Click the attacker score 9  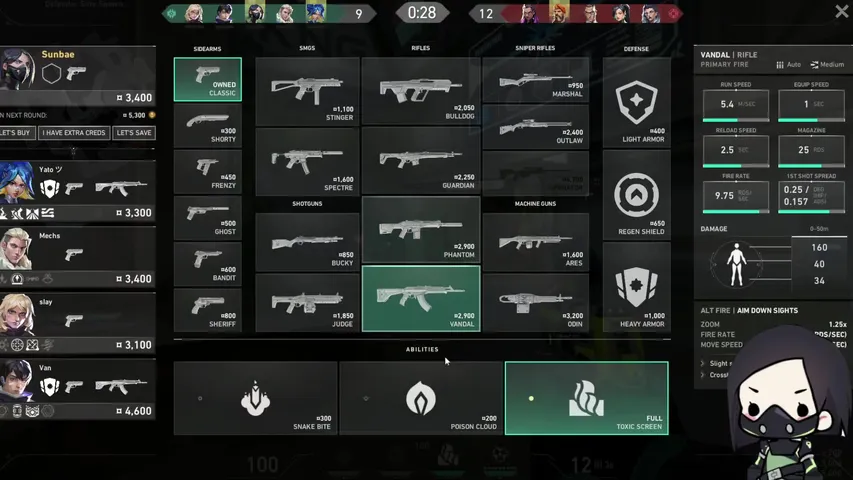(358, 14)
